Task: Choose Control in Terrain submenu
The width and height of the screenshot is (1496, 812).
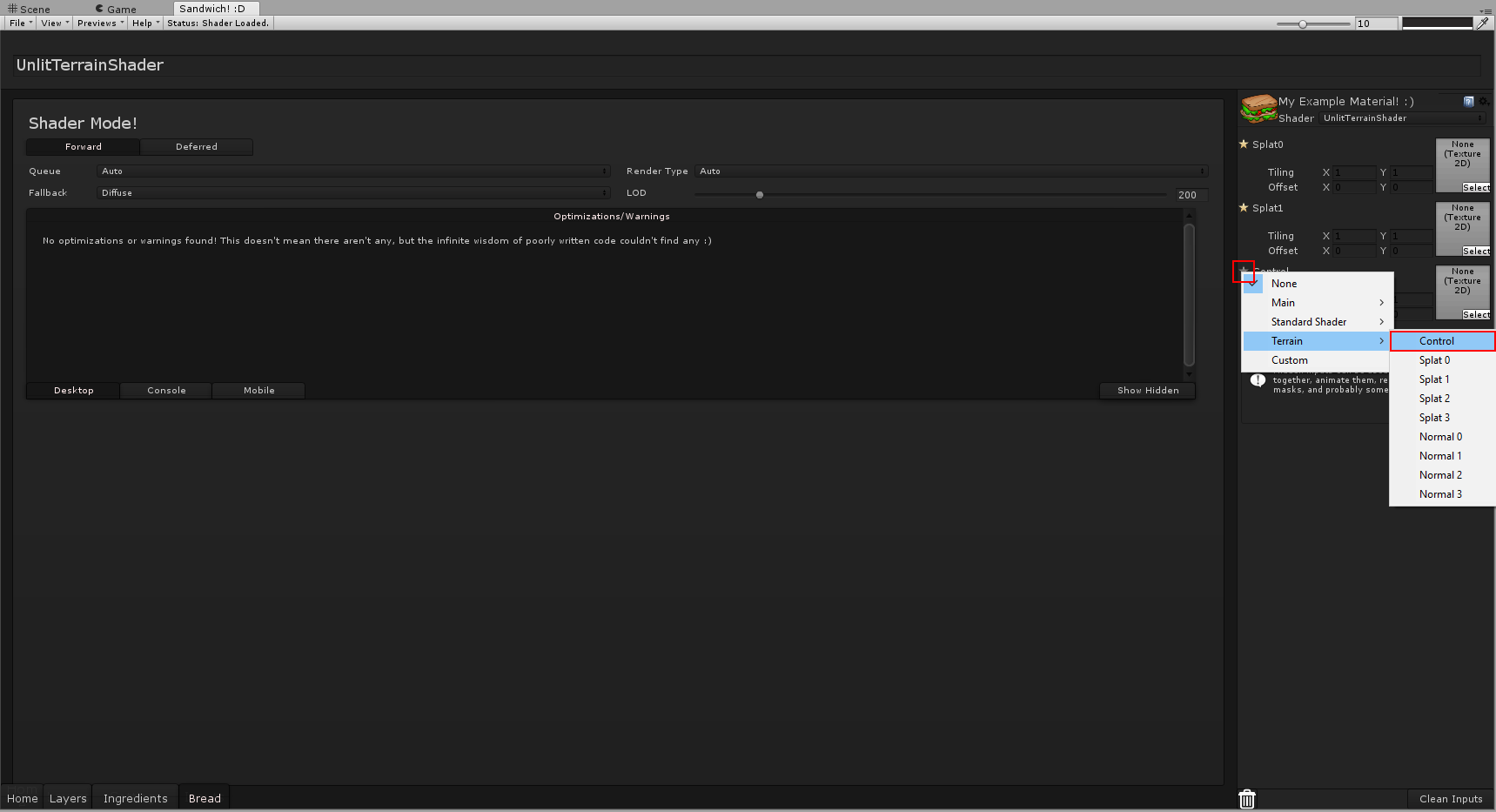Action: [x=1443, y=341]
